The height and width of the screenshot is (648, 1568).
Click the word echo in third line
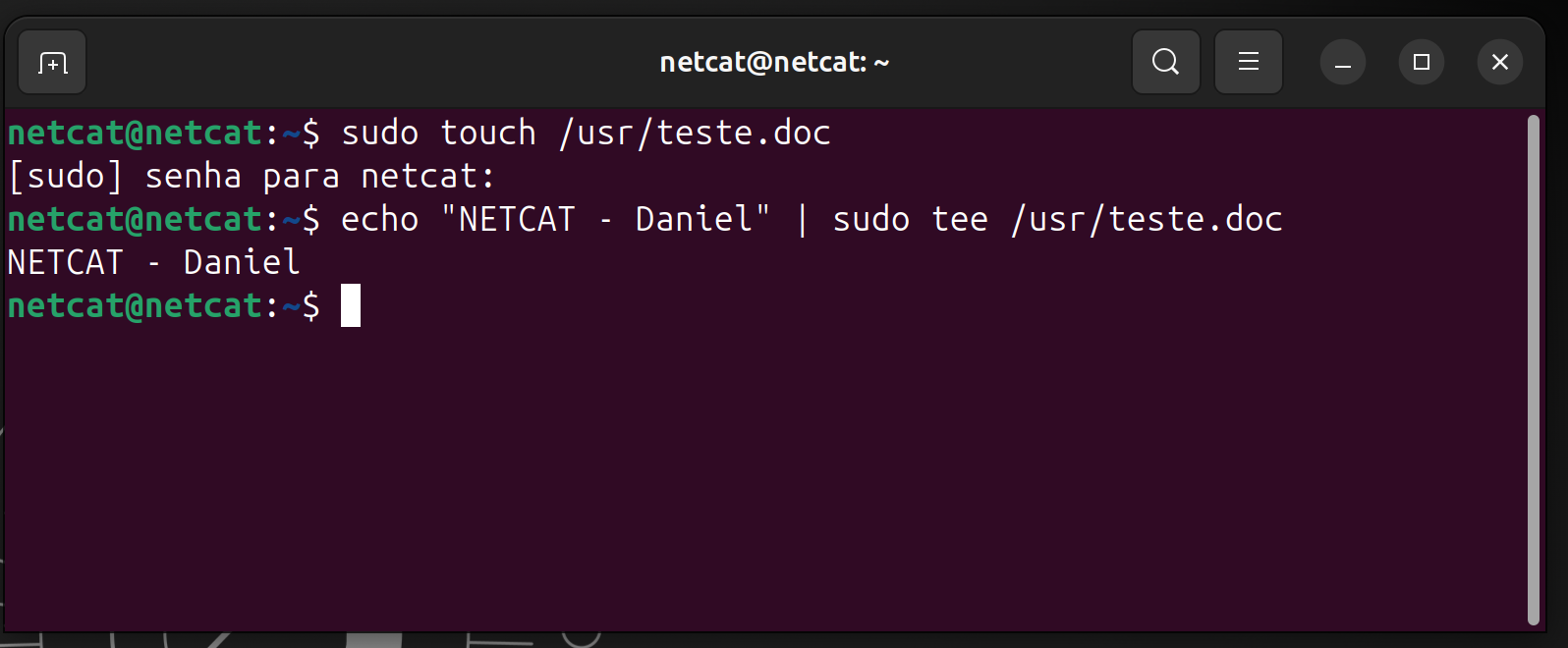coord(380,219)
